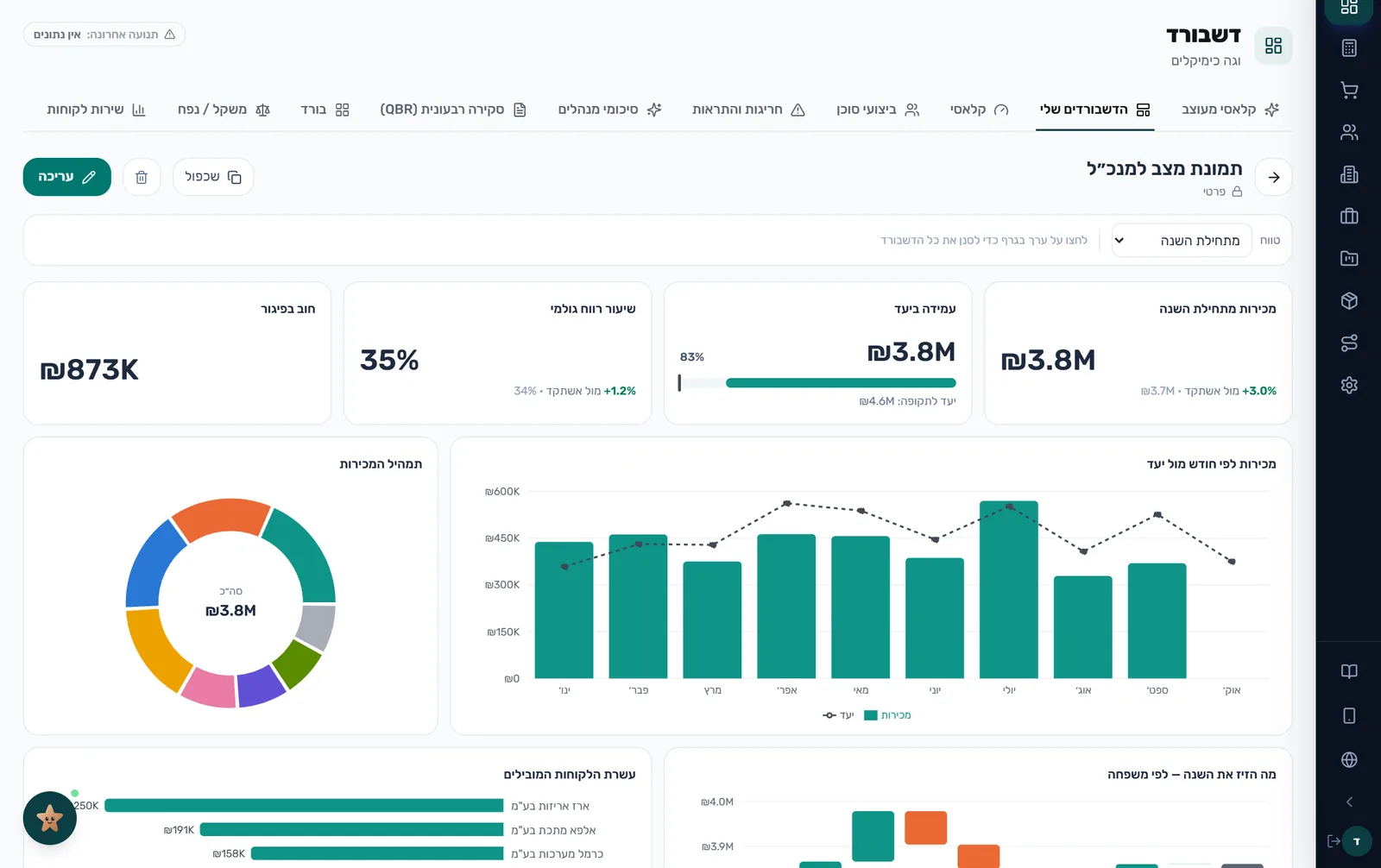Open the users sidebar icon
This screenshot has height=868, width=1381.
click(x=1349, y=132)
